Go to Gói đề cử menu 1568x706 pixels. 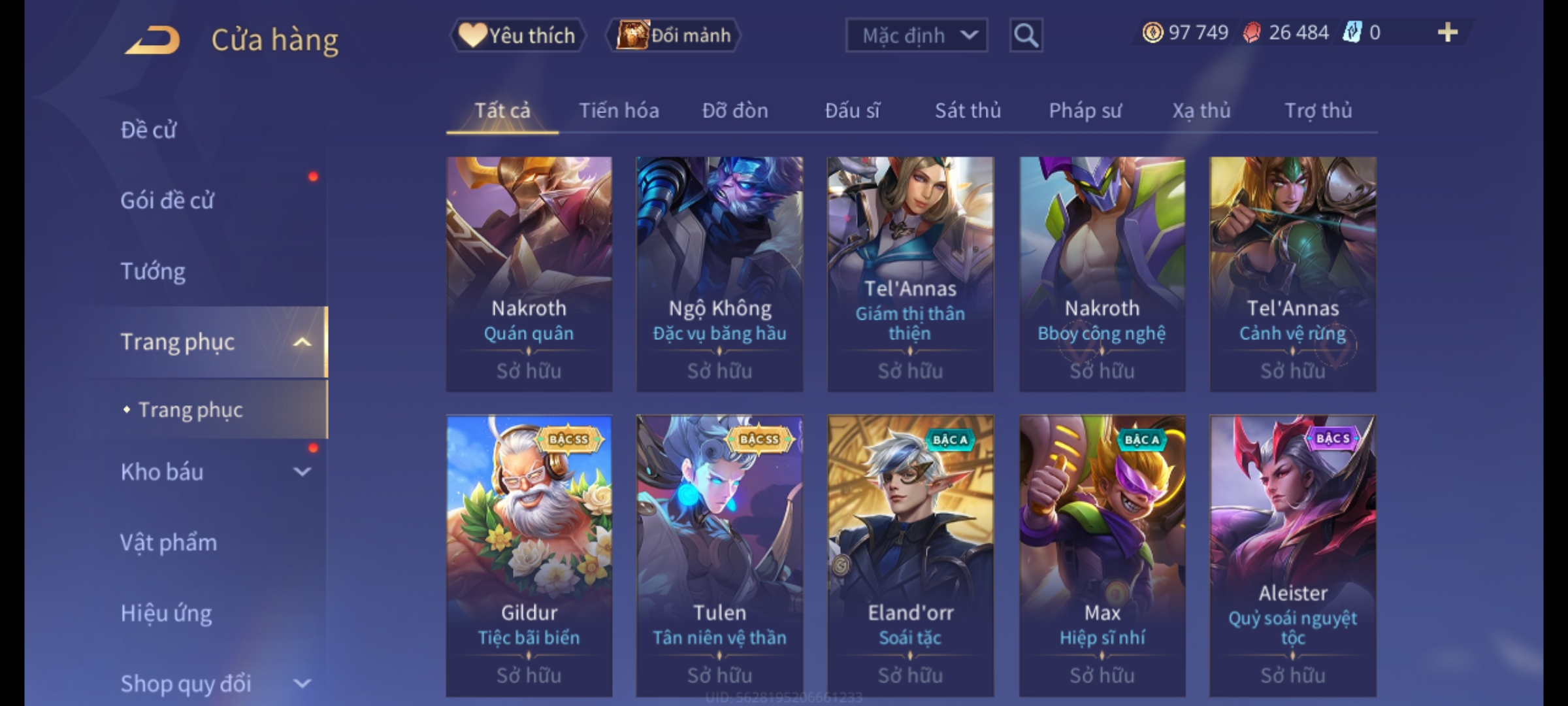167,200
